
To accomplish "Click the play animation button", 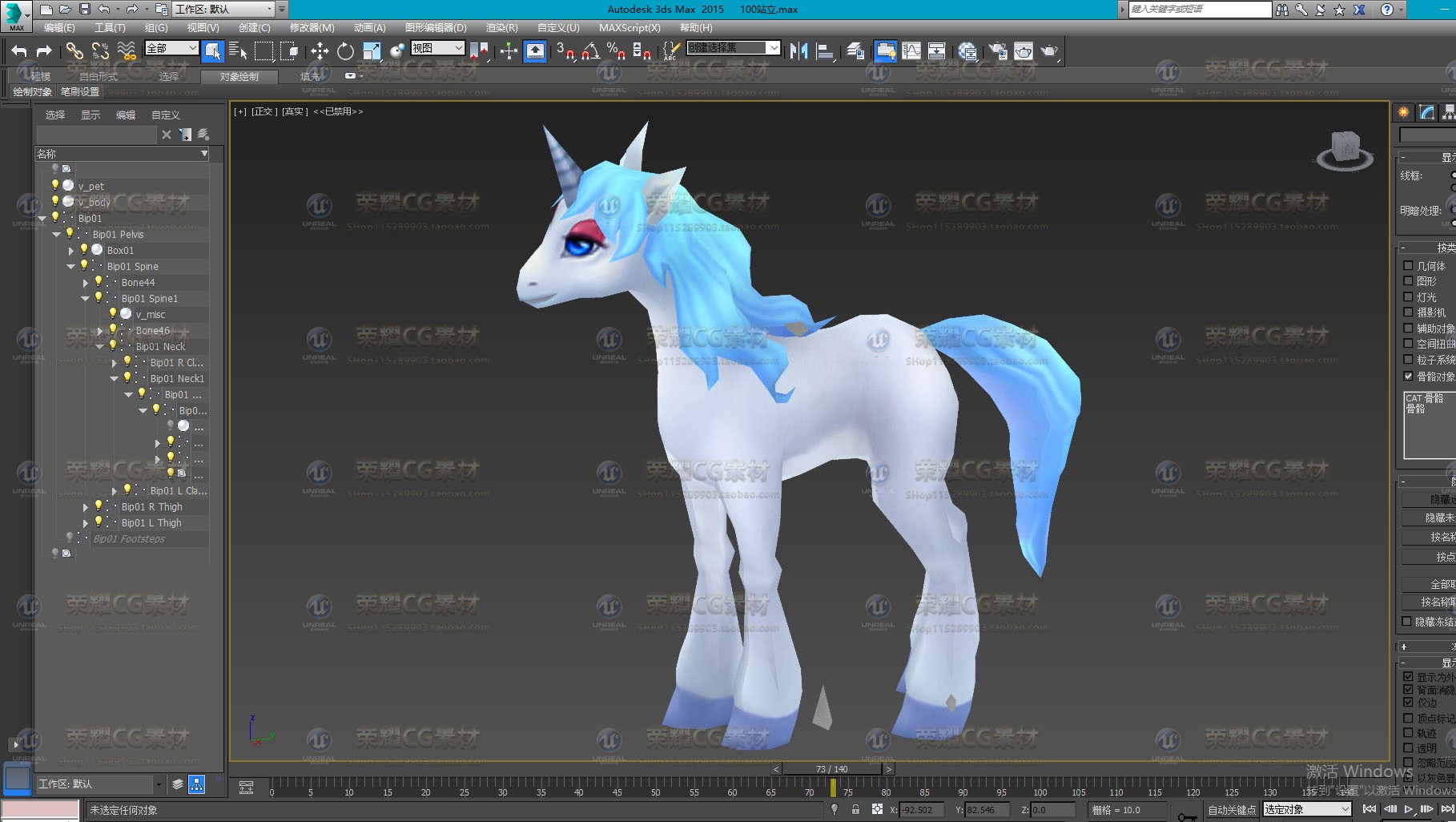I will (1409, 809).
